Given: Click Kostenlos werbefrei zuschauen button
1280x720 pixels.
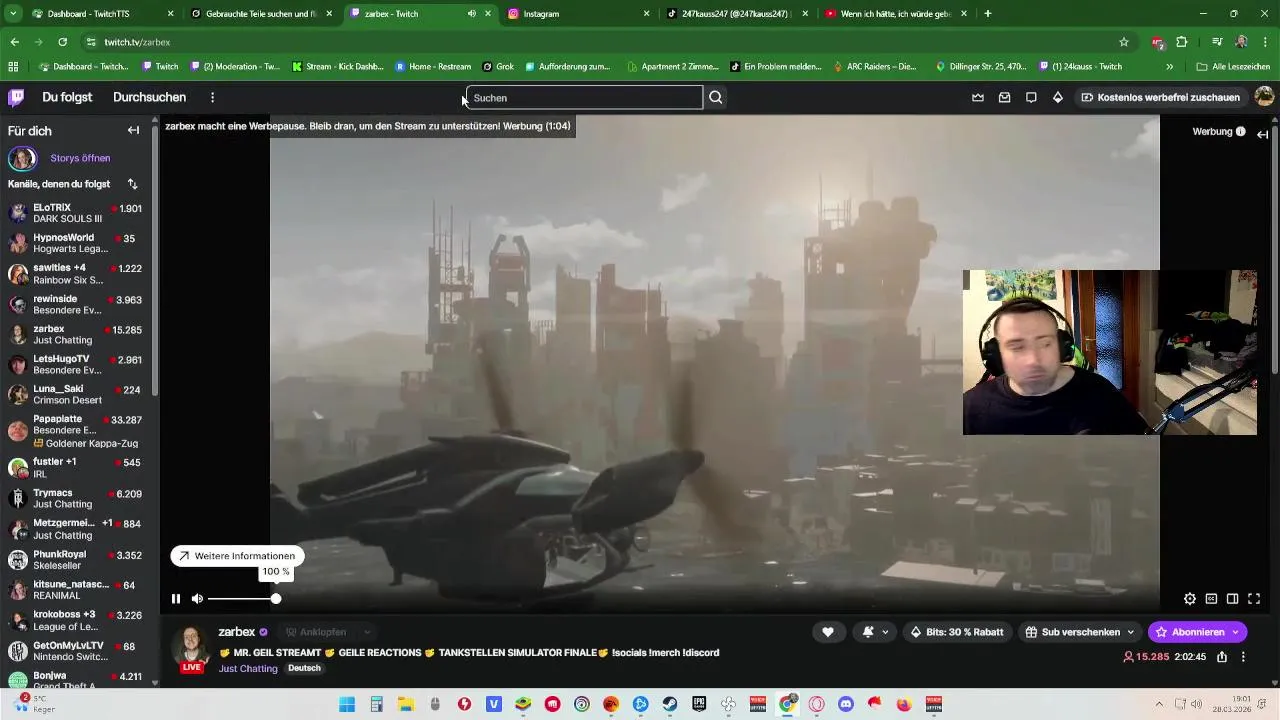Looking at the screenshot, I should click(x=1160, y=97).
